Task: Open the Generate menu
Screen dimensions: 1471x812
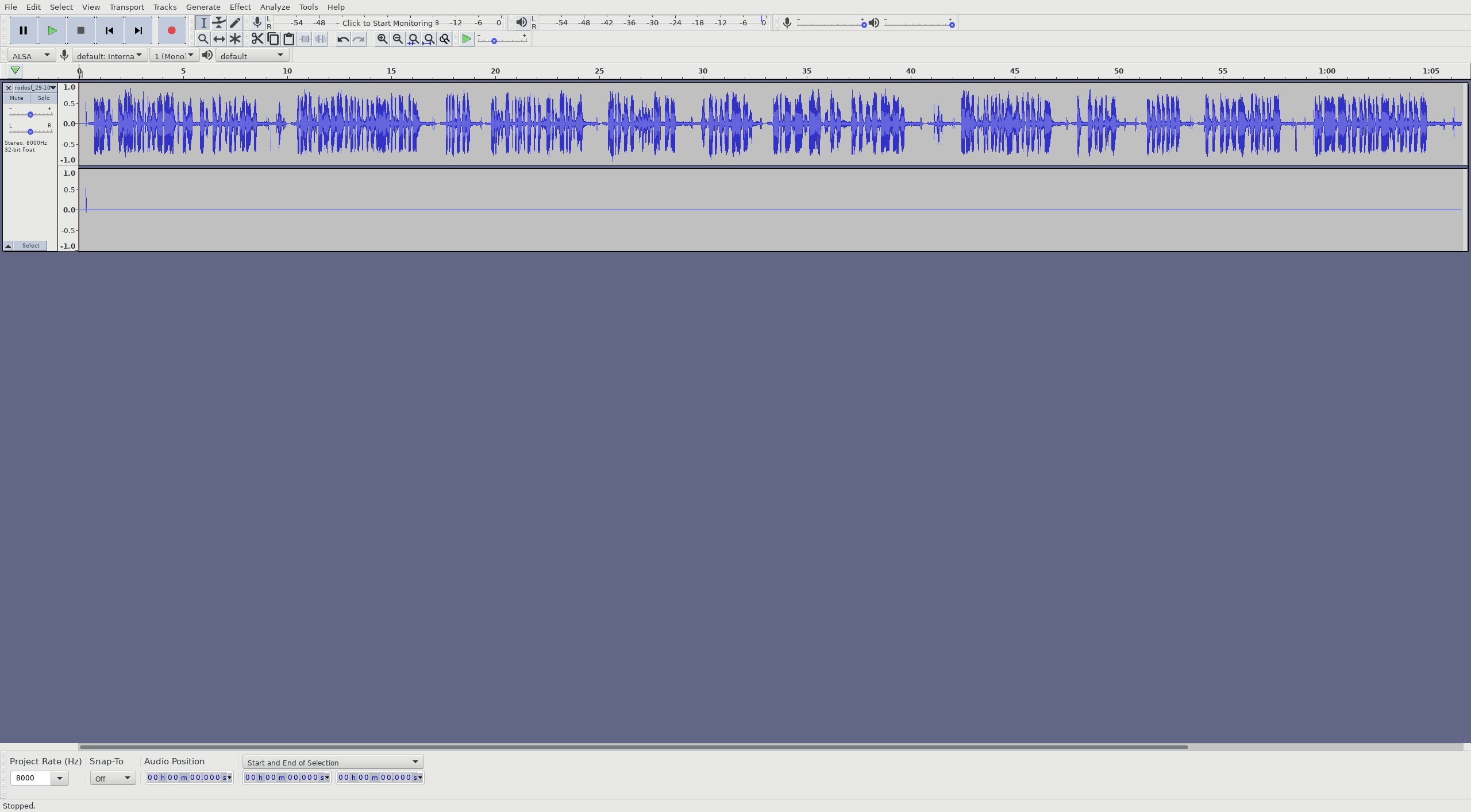Action: 203,7
